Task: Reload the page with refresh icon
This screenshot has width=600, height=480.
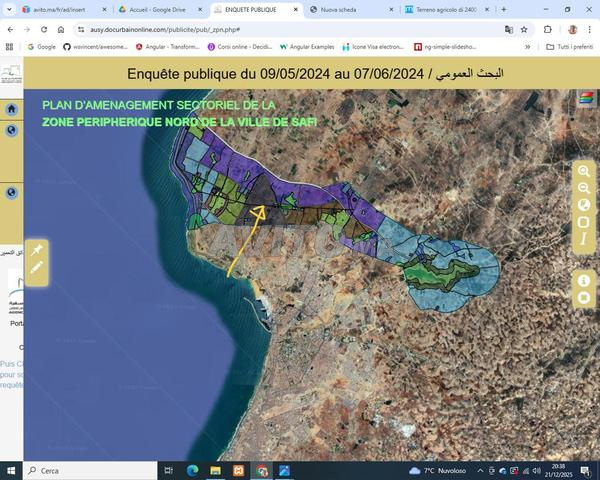Action: [x=44, y=29]
